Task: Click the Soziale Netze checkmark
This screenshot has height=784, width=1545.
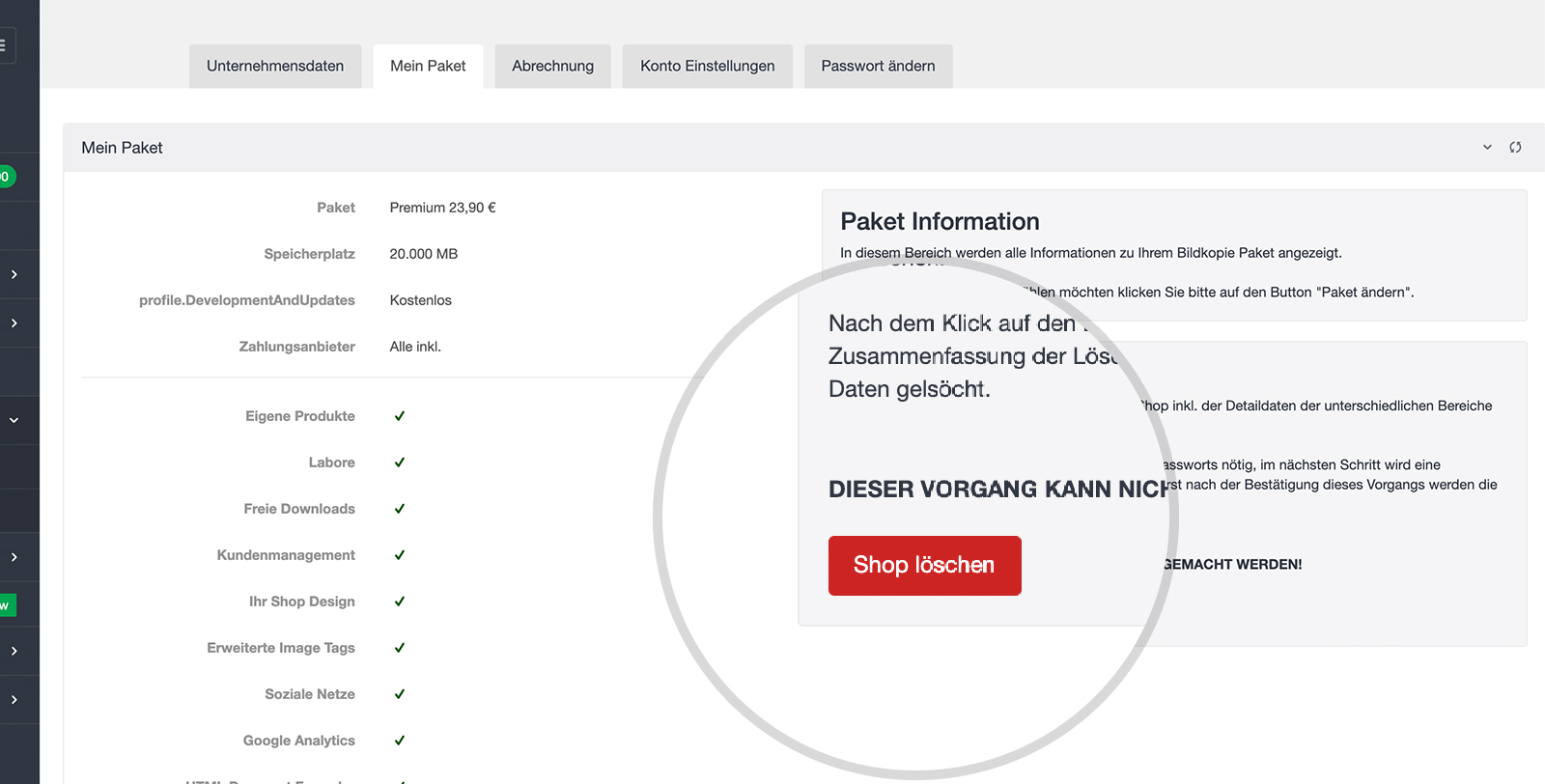Action: coord(399,694)
